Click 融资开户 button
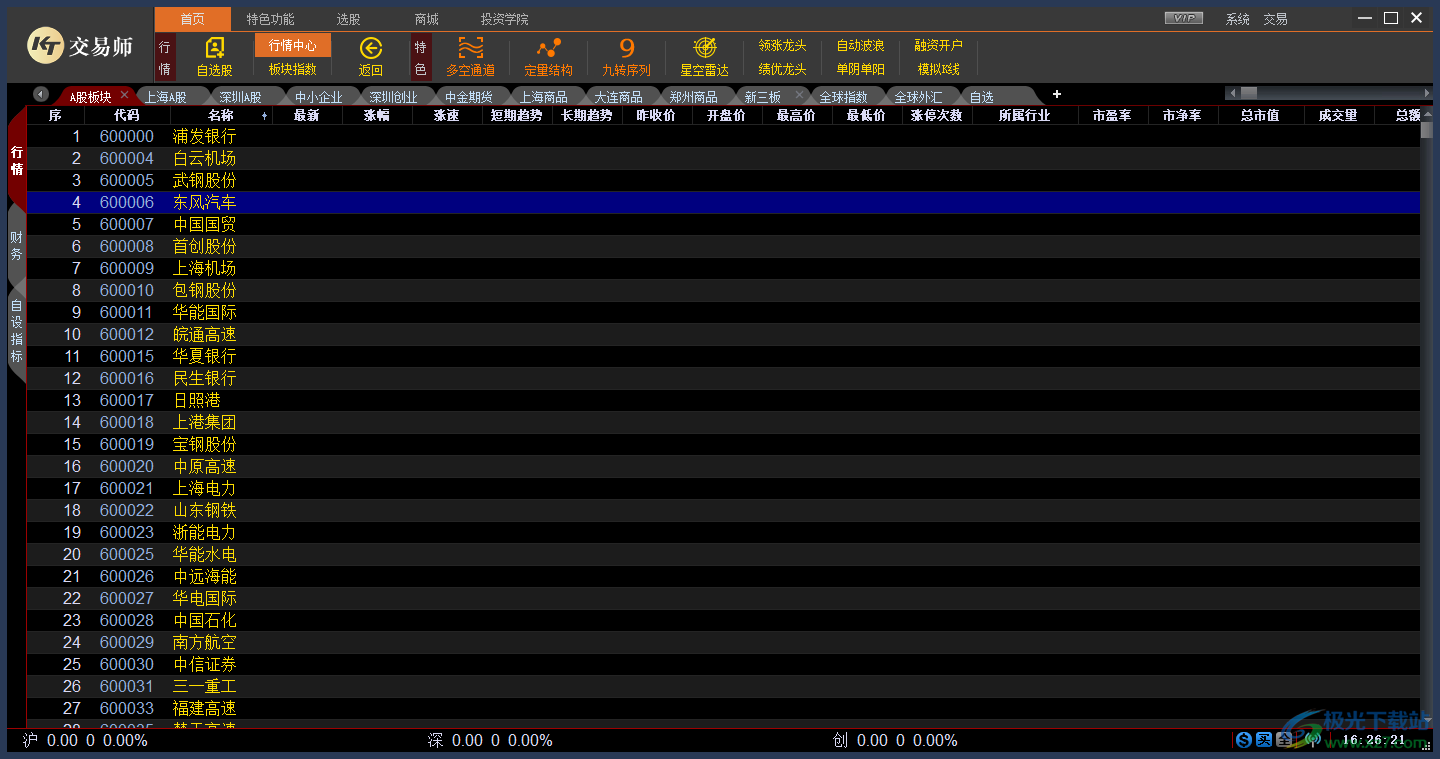The width and height of the screenshot is (1440, 759). (939, 45)
